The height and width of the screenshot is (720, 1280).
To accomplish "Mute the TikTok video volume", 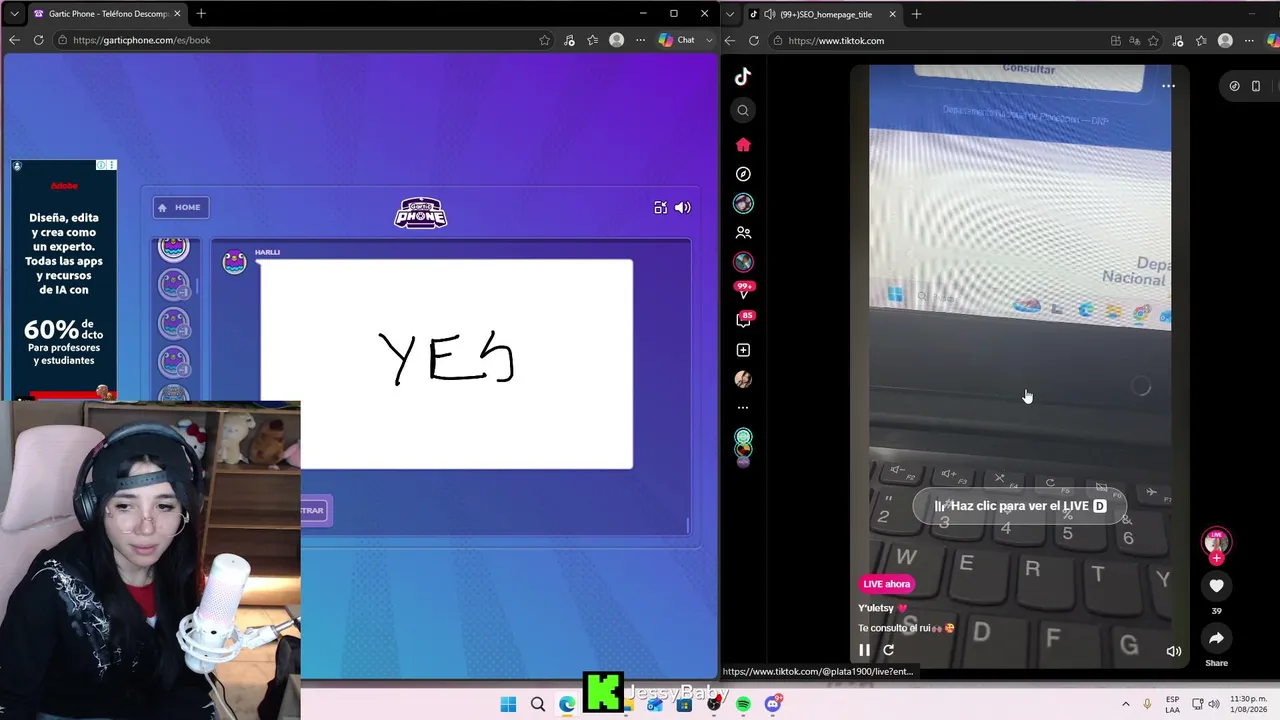I will pos(1174,651).
